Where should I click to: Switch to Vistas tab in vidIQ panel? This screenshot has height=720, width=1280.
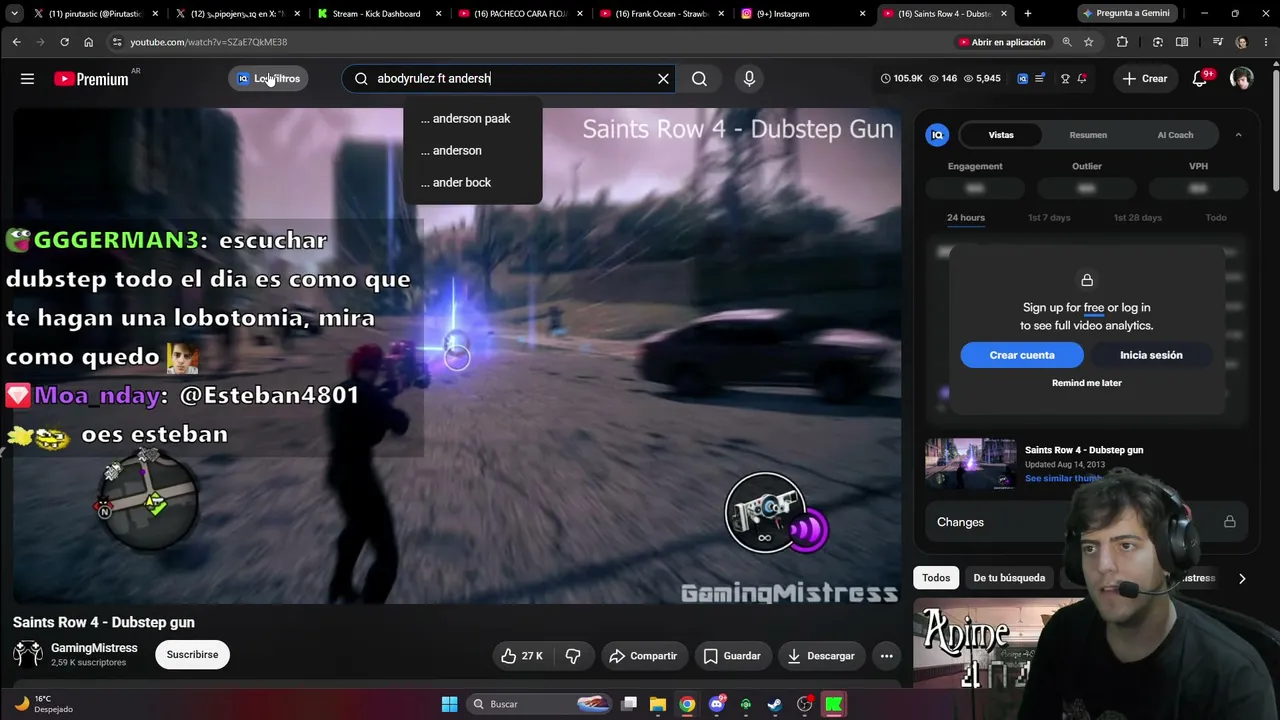pos(1001,135)
